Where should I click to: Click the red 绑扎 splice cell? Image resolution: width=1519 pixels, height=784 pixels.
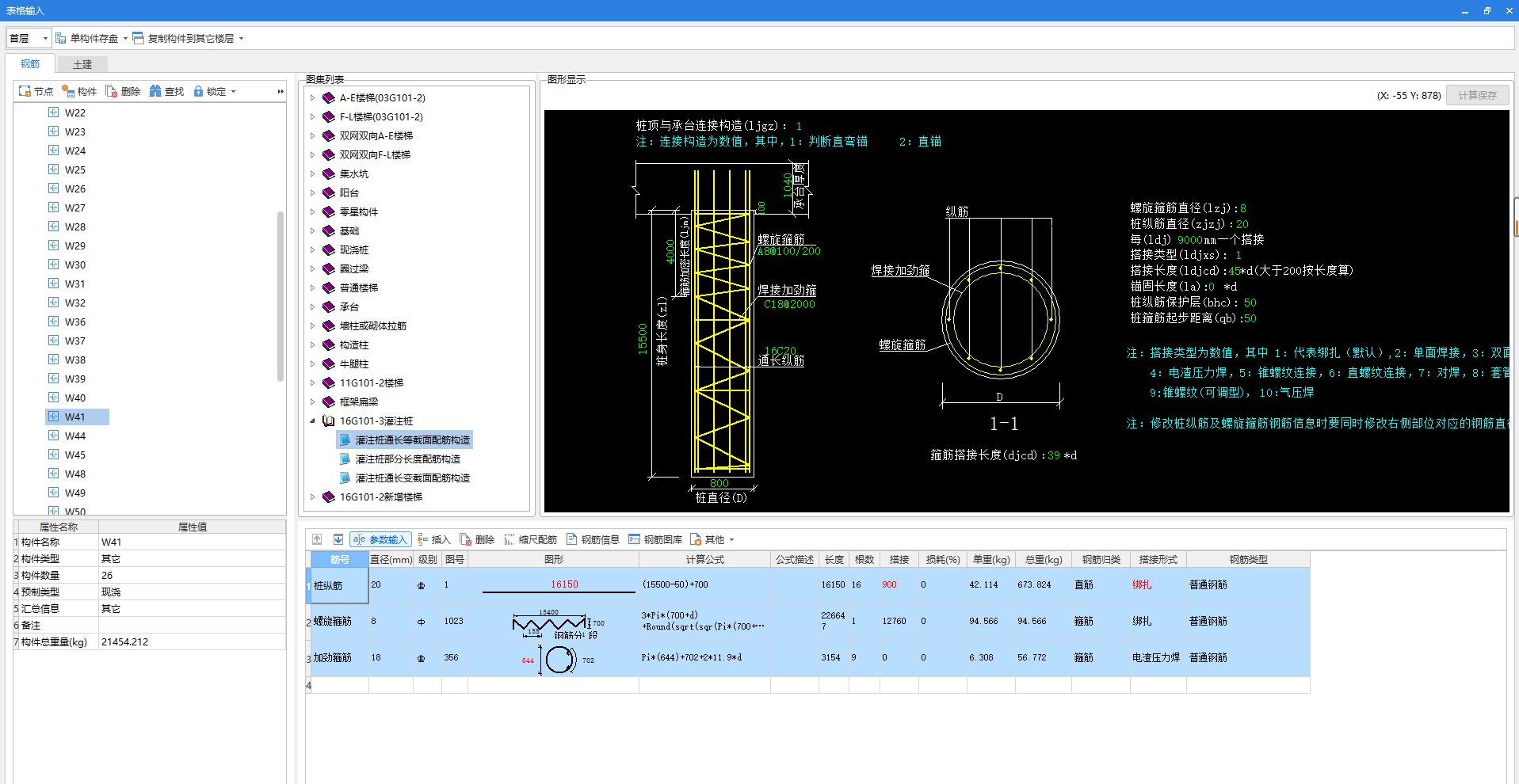coord(1158,585)
